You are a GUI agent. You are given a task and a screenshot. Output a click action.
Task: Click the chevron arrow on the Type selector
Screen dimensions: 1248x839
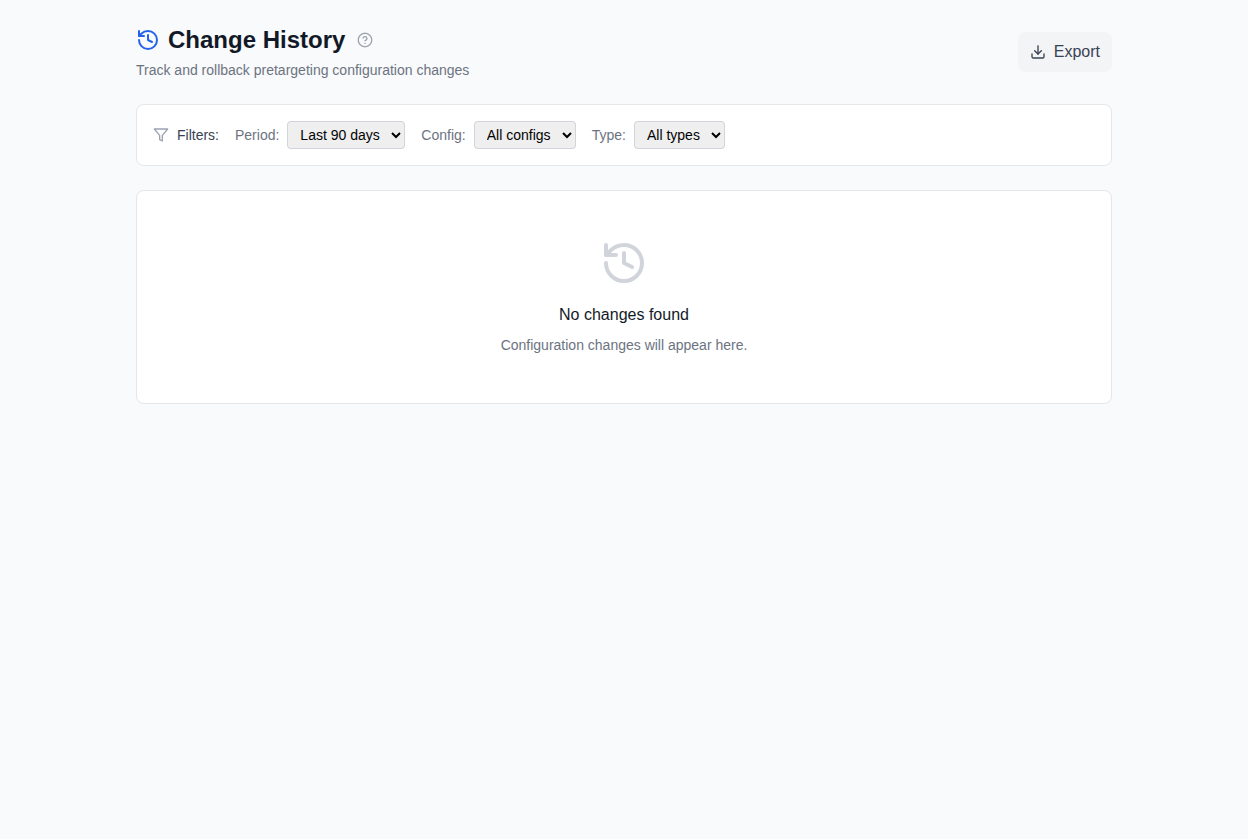coord(715,134)
